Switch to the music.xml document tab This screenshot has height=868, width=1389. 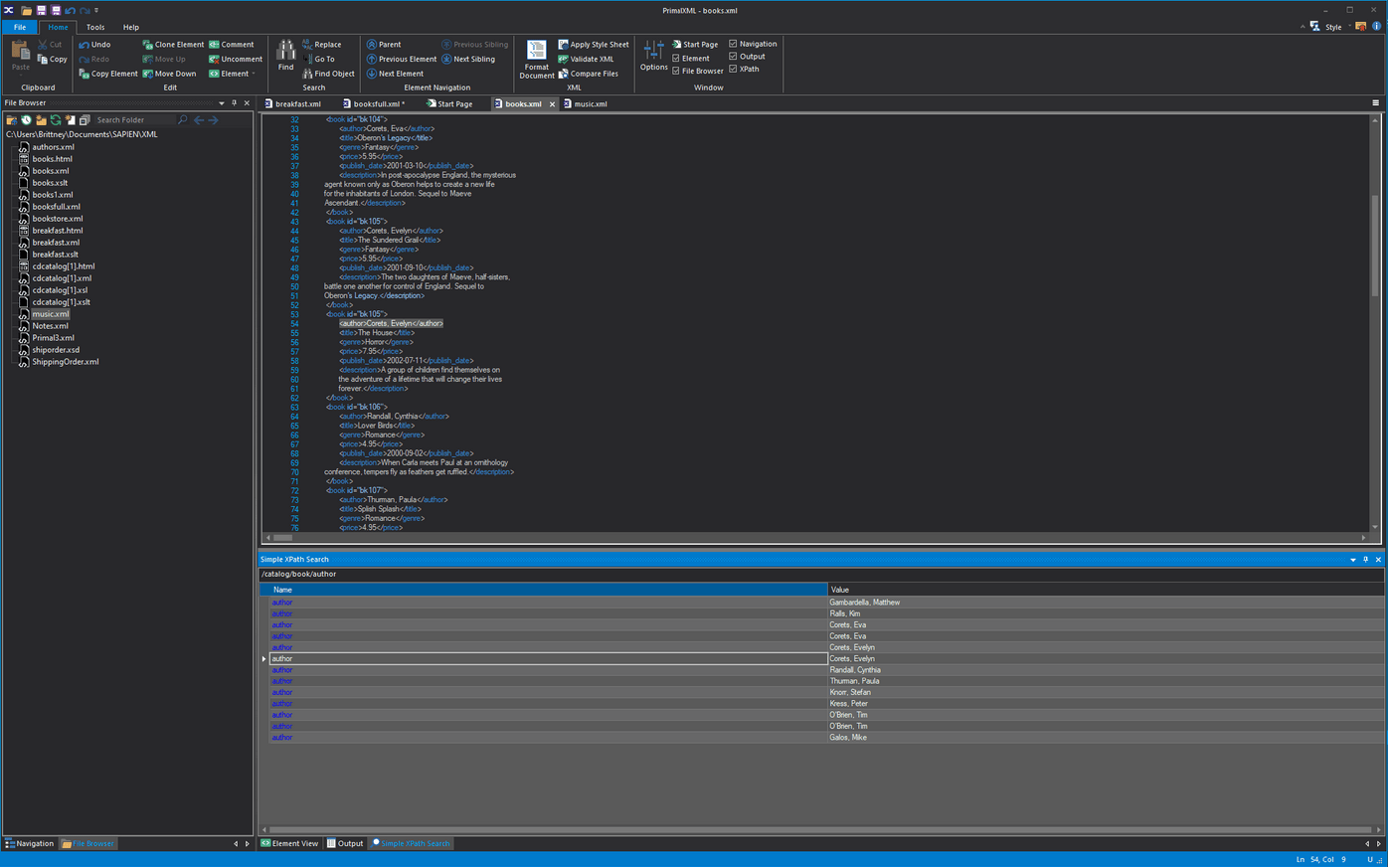586,103
